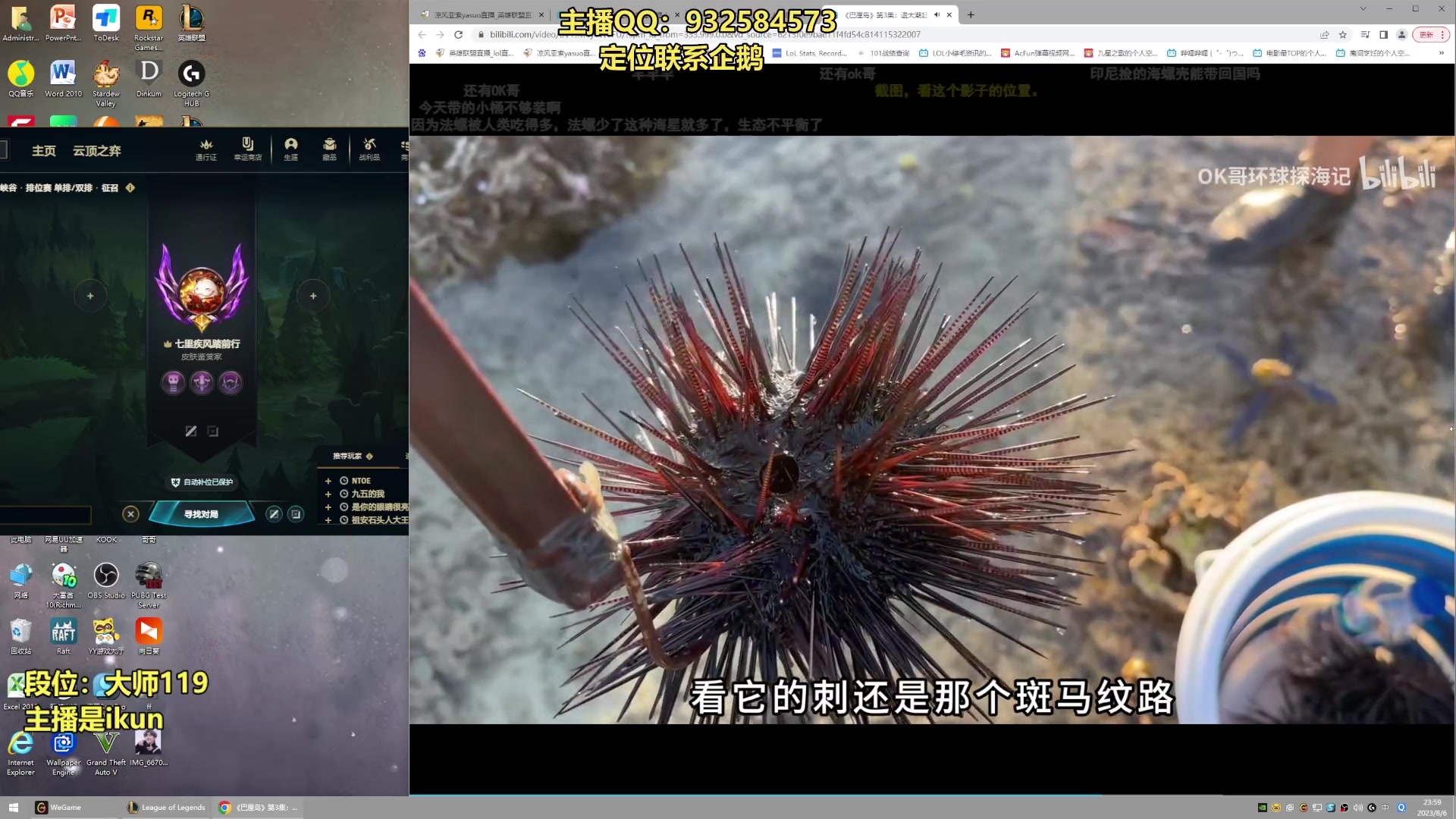Open the Chrome profile avatar

coord(1401,35)
